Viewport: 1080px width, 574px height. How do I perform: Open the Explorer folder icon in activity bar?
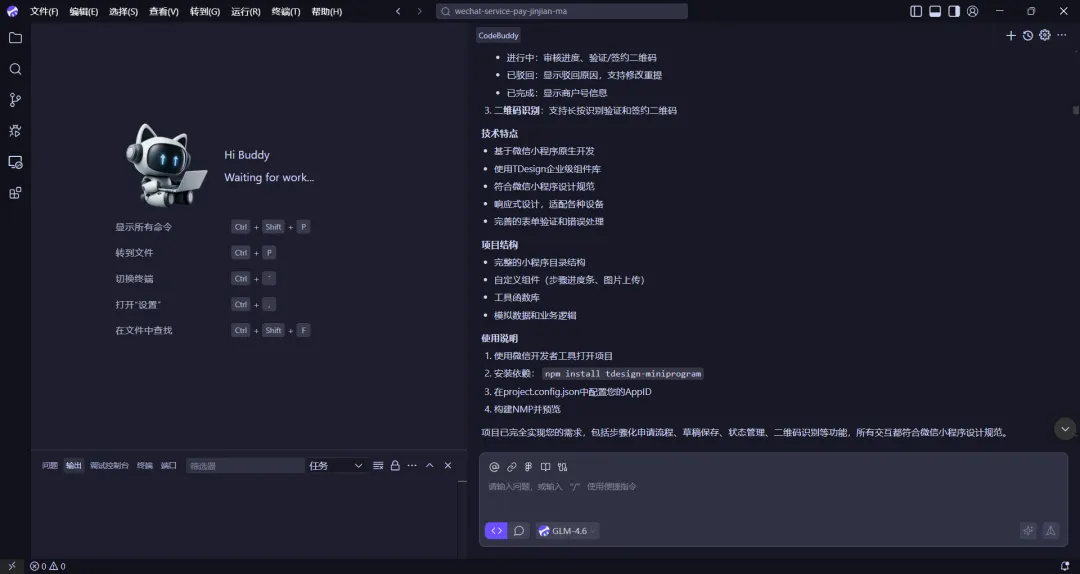pyautogui.click(x=15, y=38)
